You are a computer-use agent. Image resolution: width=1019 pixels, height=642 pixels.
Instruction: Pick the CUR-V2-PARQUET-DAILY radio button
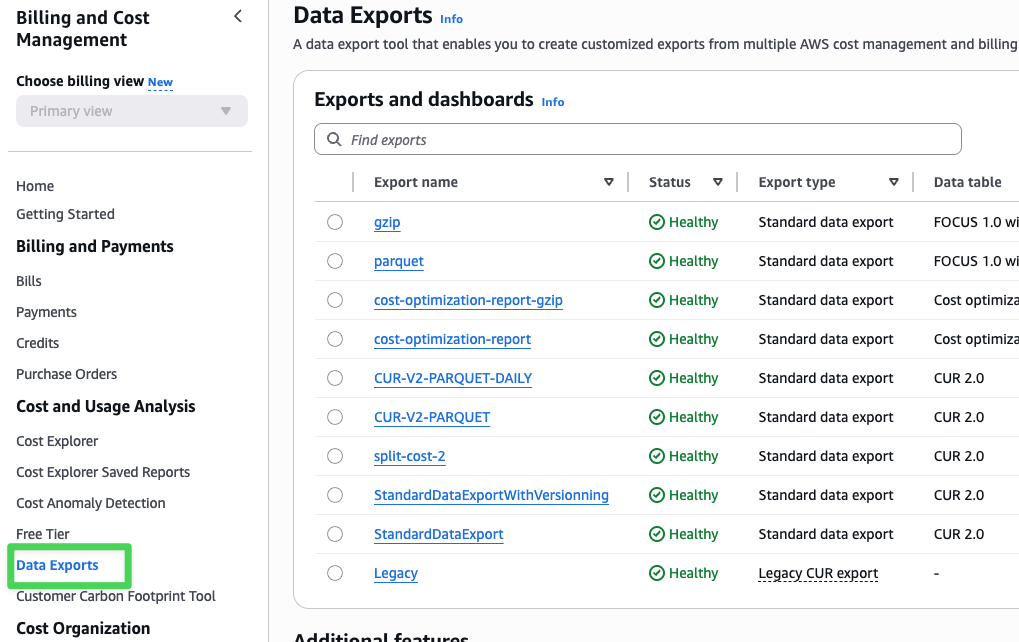[x=335, y=378]
